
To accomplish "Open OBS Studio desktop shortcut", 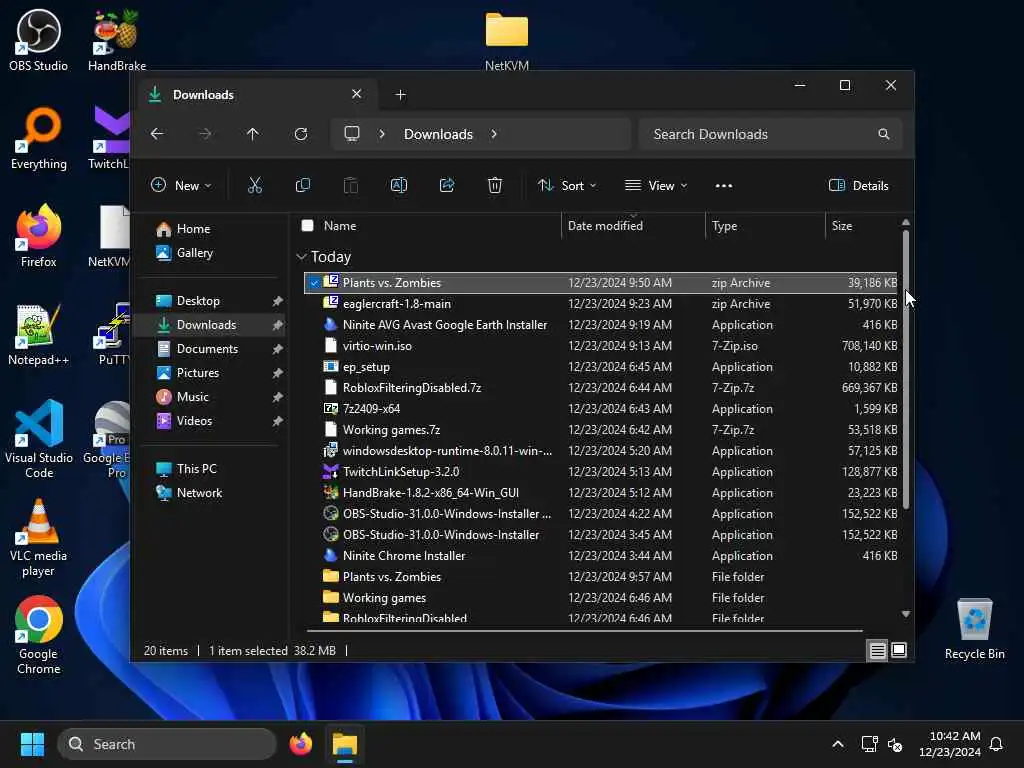I will [39, 40].
